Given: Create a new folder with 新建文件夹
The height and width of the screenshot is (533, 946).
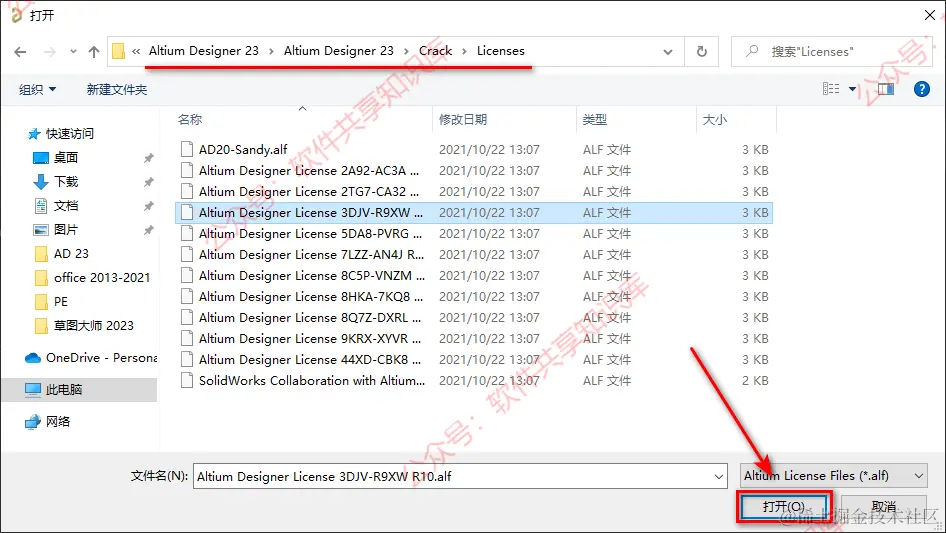Looking at the screenshot, I should tap(116, 89).
